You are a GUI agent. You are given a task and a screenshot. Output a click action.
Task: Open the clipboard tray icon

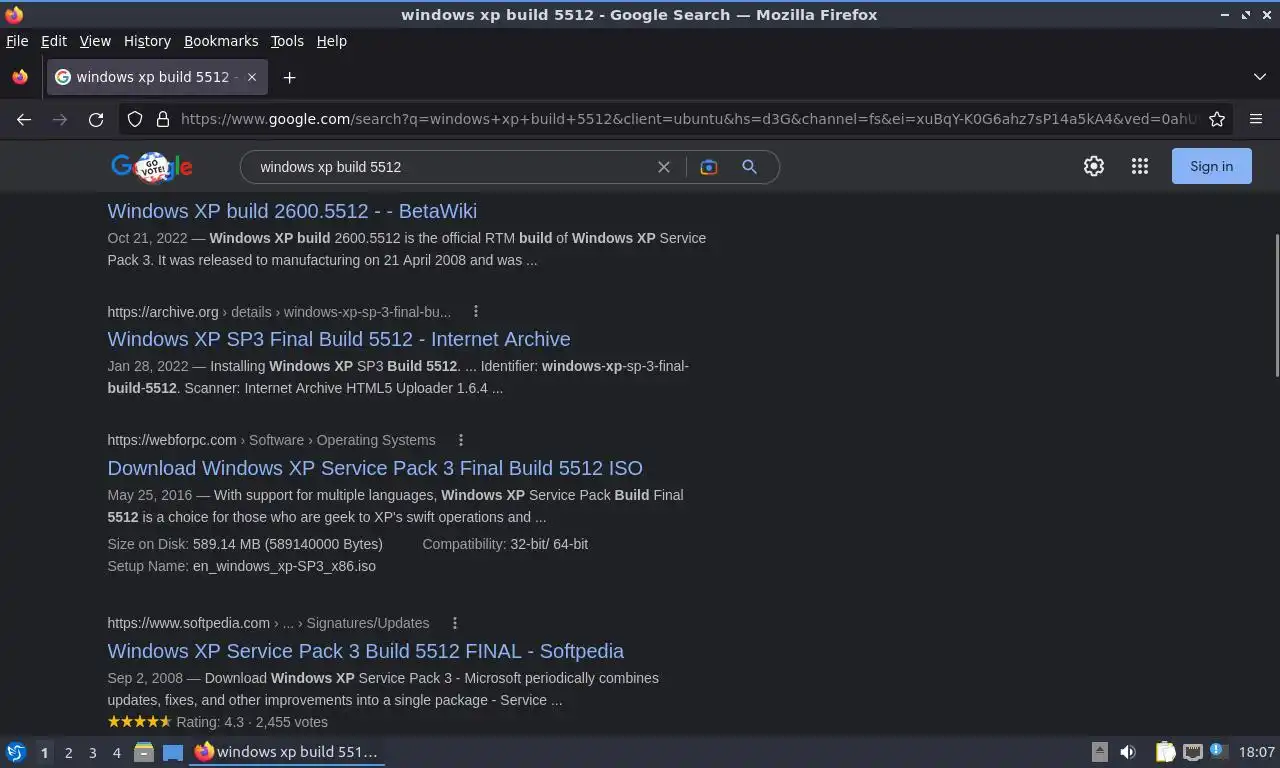1165,752
